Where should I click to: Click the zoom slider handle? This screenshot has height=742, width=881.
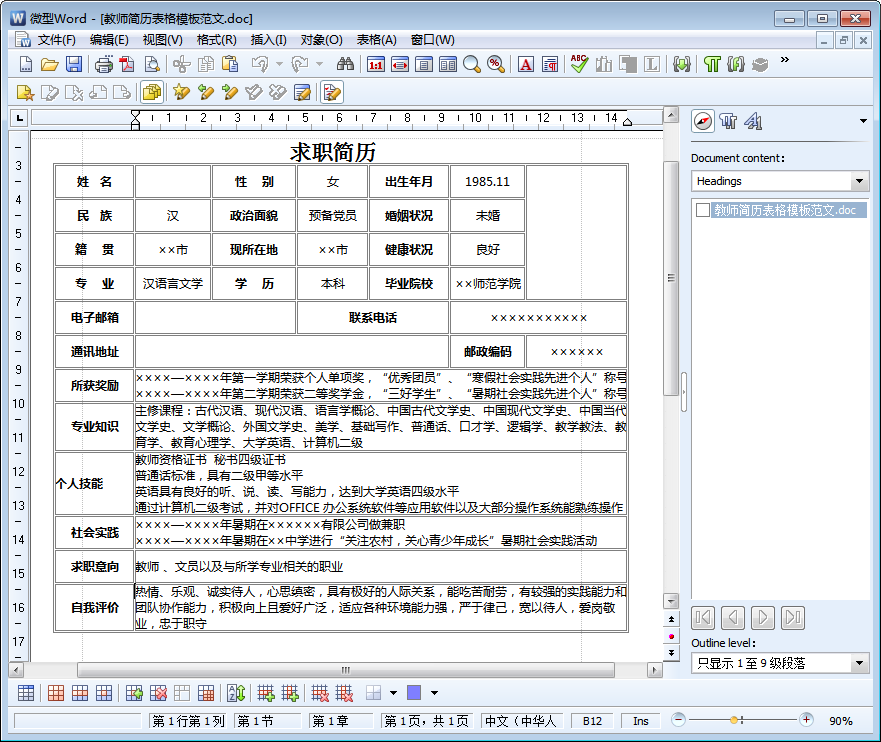click(734, 720)
